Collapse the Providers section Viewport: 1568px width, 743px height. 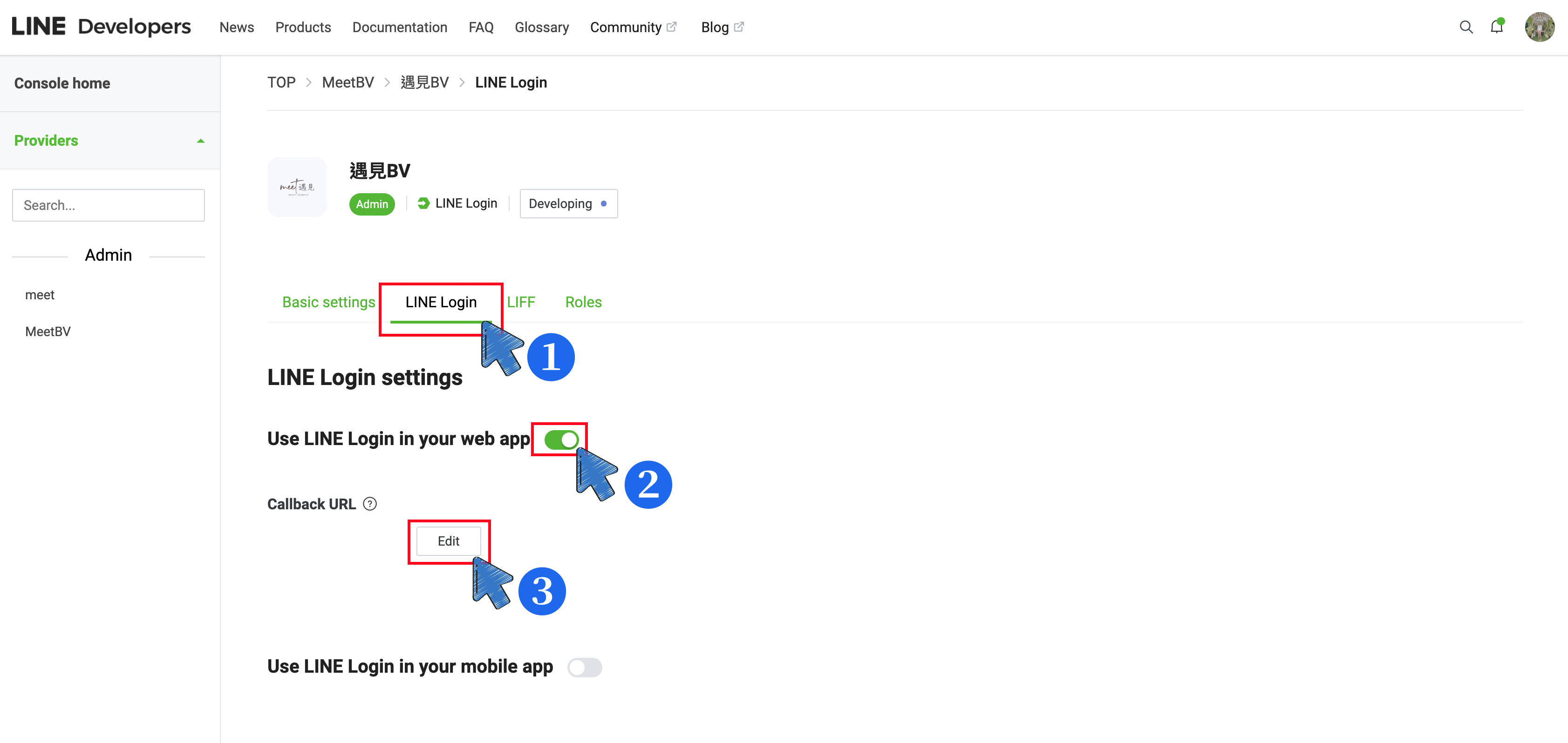200,141
